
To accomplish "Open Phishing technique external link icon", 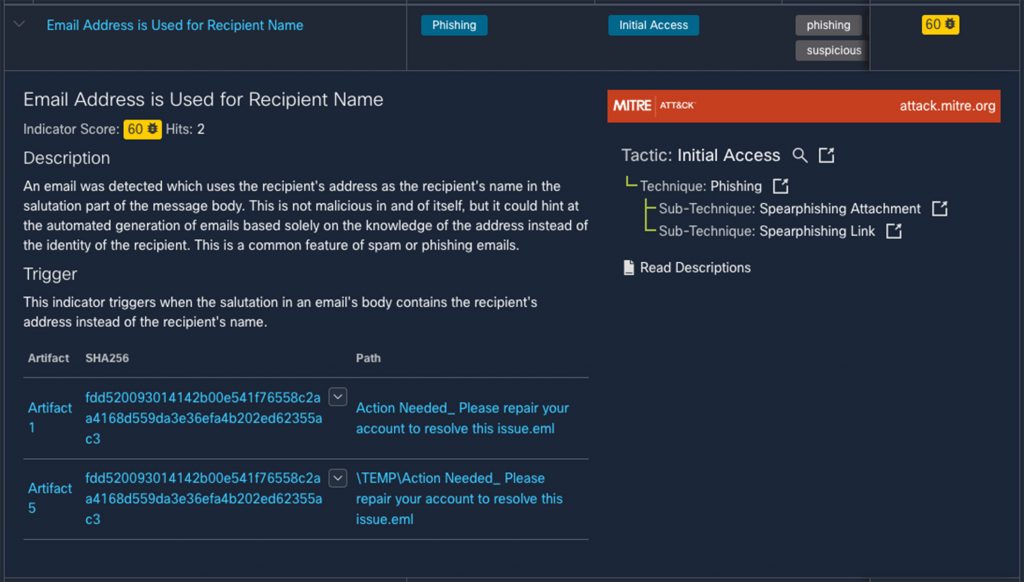I will coord(781,186).
